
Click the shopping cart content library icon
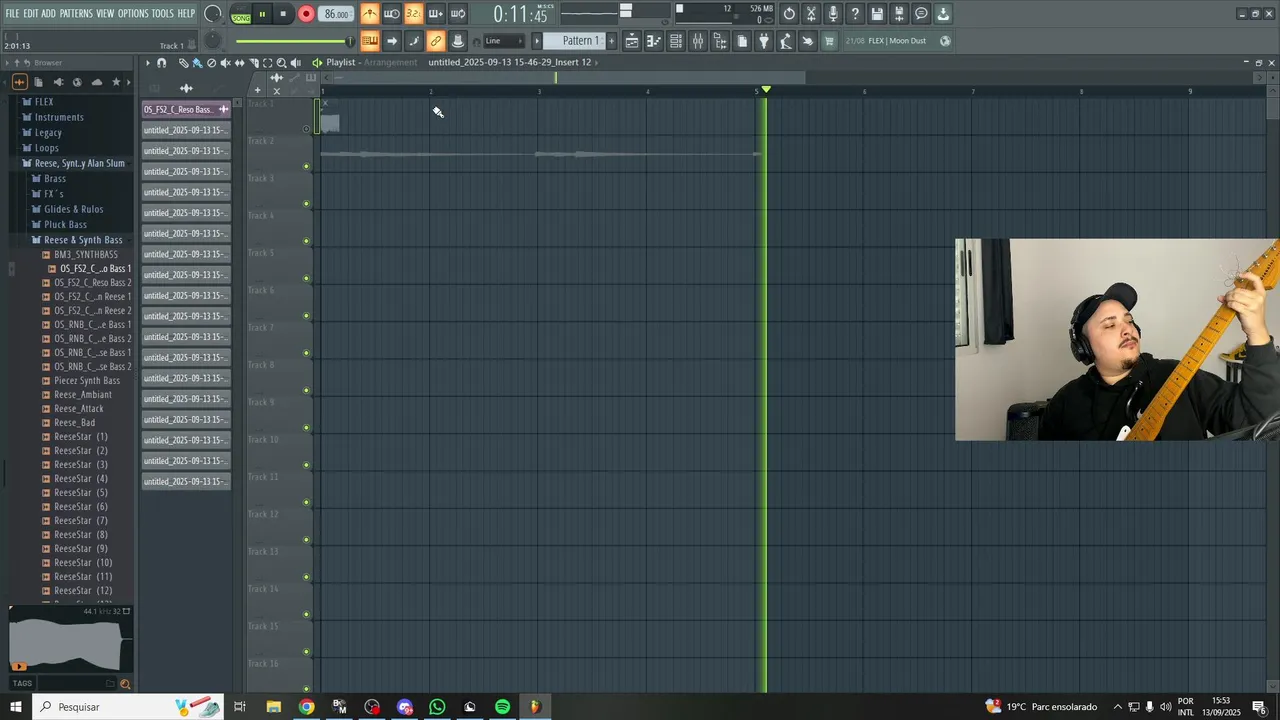pos(829,41)
